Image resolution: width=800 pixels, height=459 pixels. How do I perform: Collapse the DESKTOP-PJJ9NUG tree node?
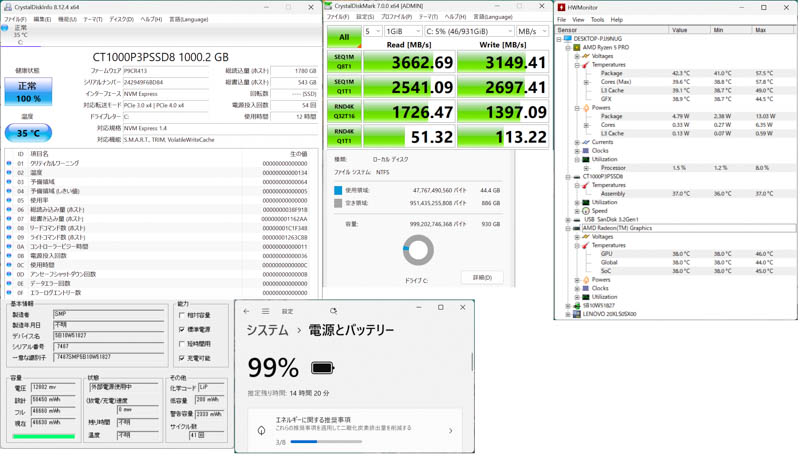click(x=559, y=39)
